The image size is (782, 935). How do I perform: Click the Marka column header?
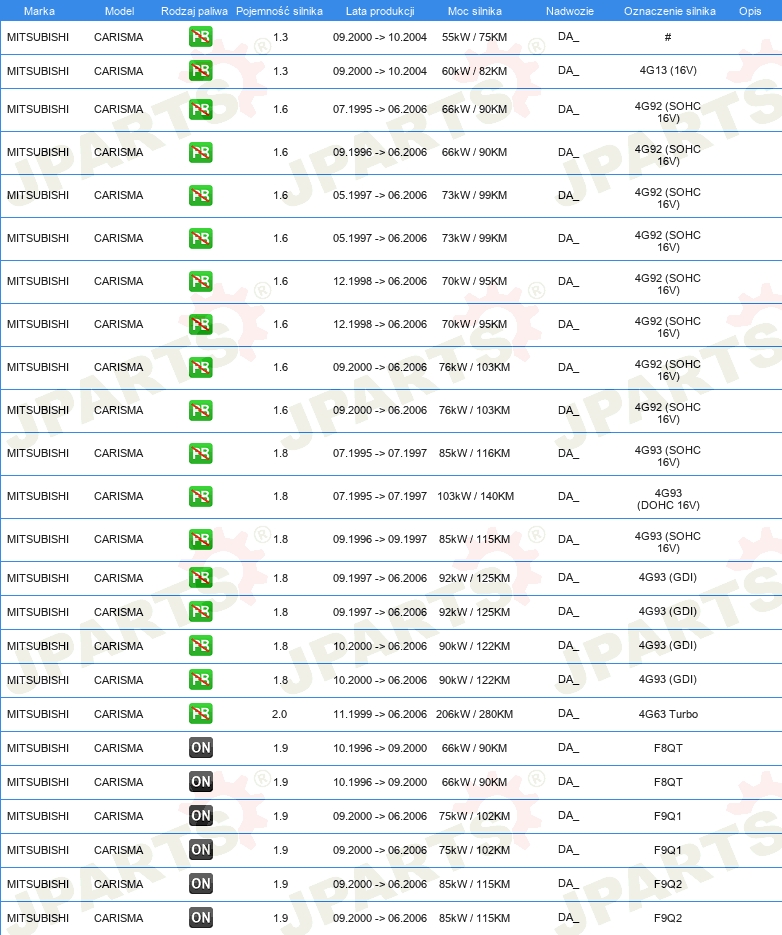39,11
